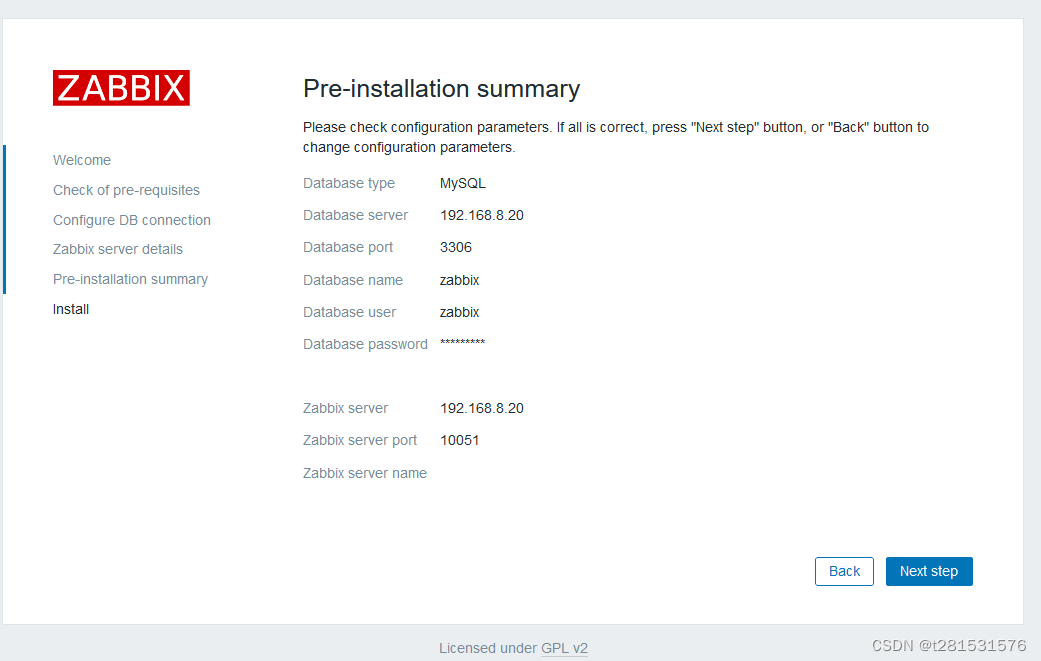Select Pre-installation summary in the sidebar
Viewport: 1041px width, 661px height.
130,279
